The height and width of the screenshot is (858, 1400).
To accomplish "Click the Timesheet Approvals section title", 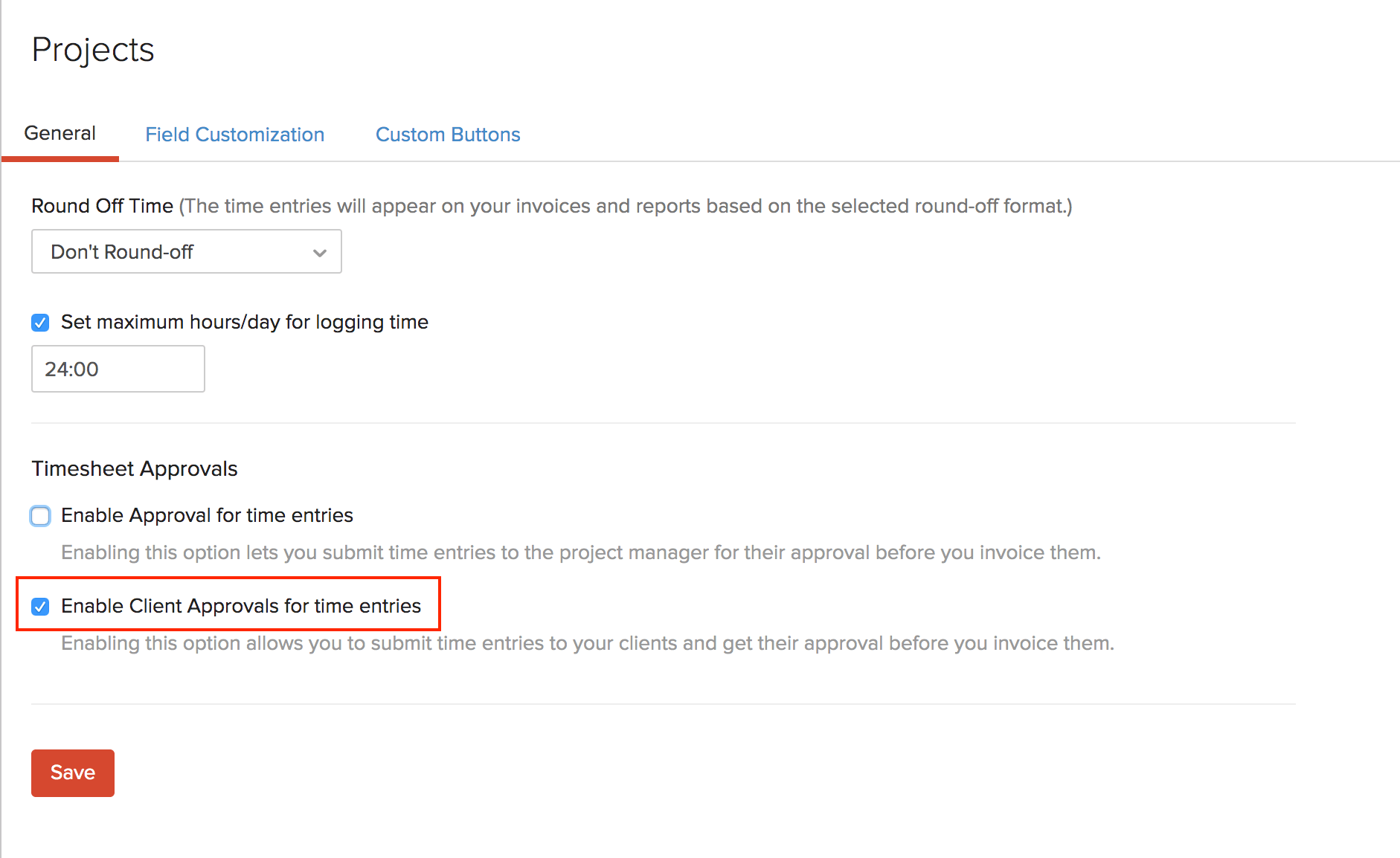I will pyautogui.click(x=134, y=468).
